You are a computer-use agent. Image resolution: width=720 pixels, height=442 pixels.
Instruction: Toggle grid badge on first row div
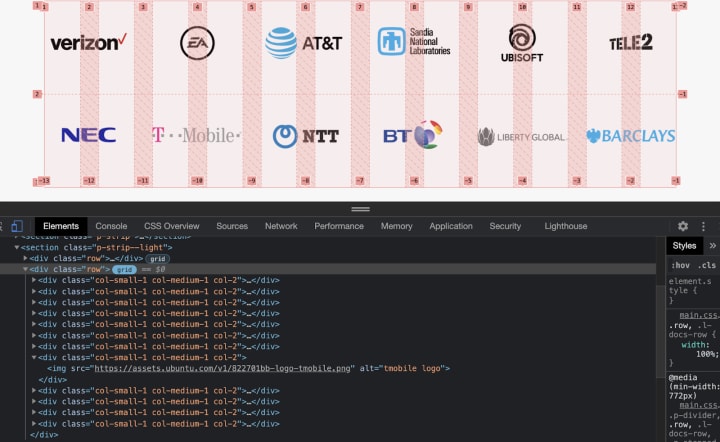click(x=158, y=258)
